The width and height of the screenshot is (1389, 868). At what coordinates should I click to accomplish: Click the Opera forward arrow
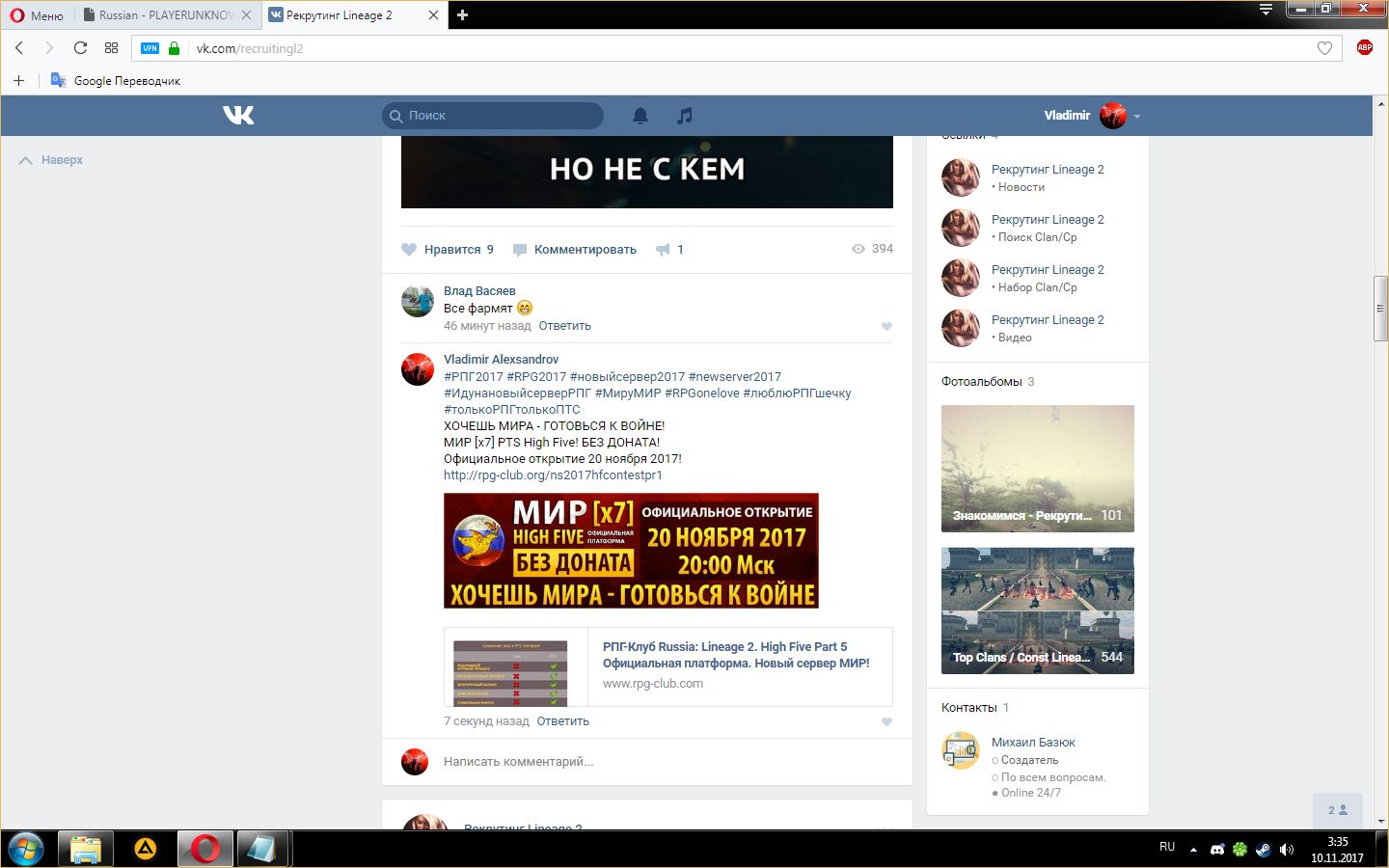tap(49, 48)
